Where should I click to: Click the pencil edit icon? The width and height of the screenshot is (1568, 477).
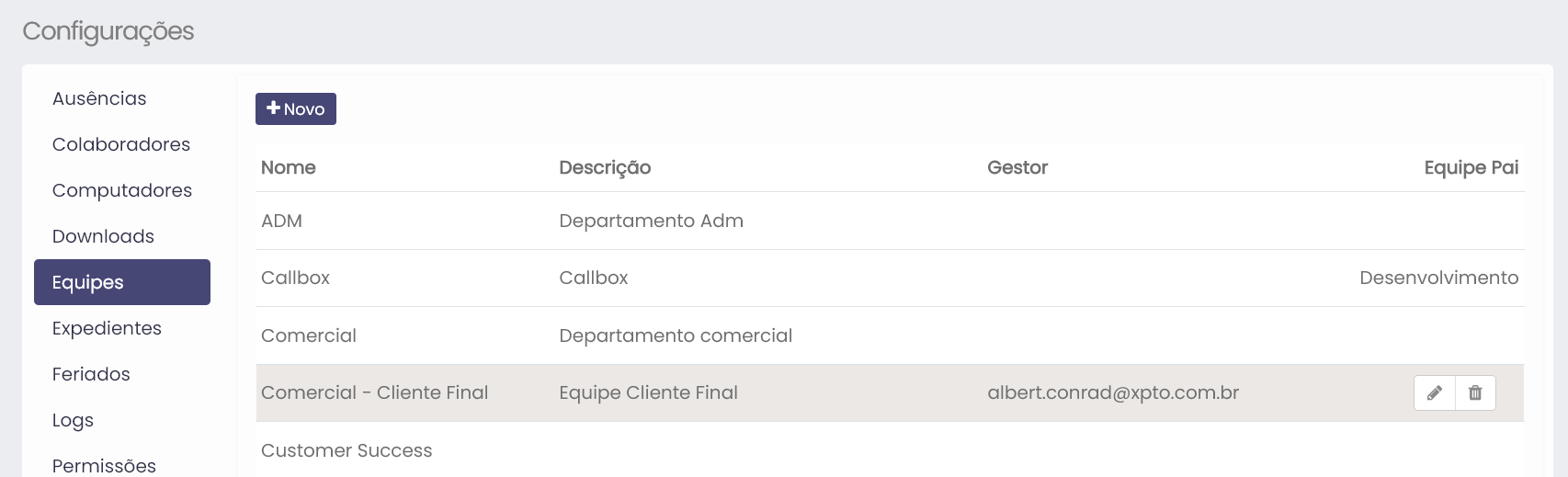pyautogui.click(x=1434, y=393)
